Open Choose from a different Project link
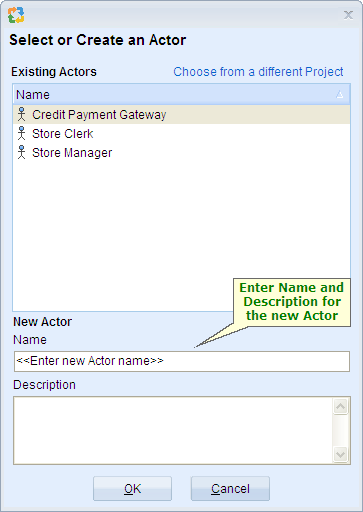 (x=258, y=72)
